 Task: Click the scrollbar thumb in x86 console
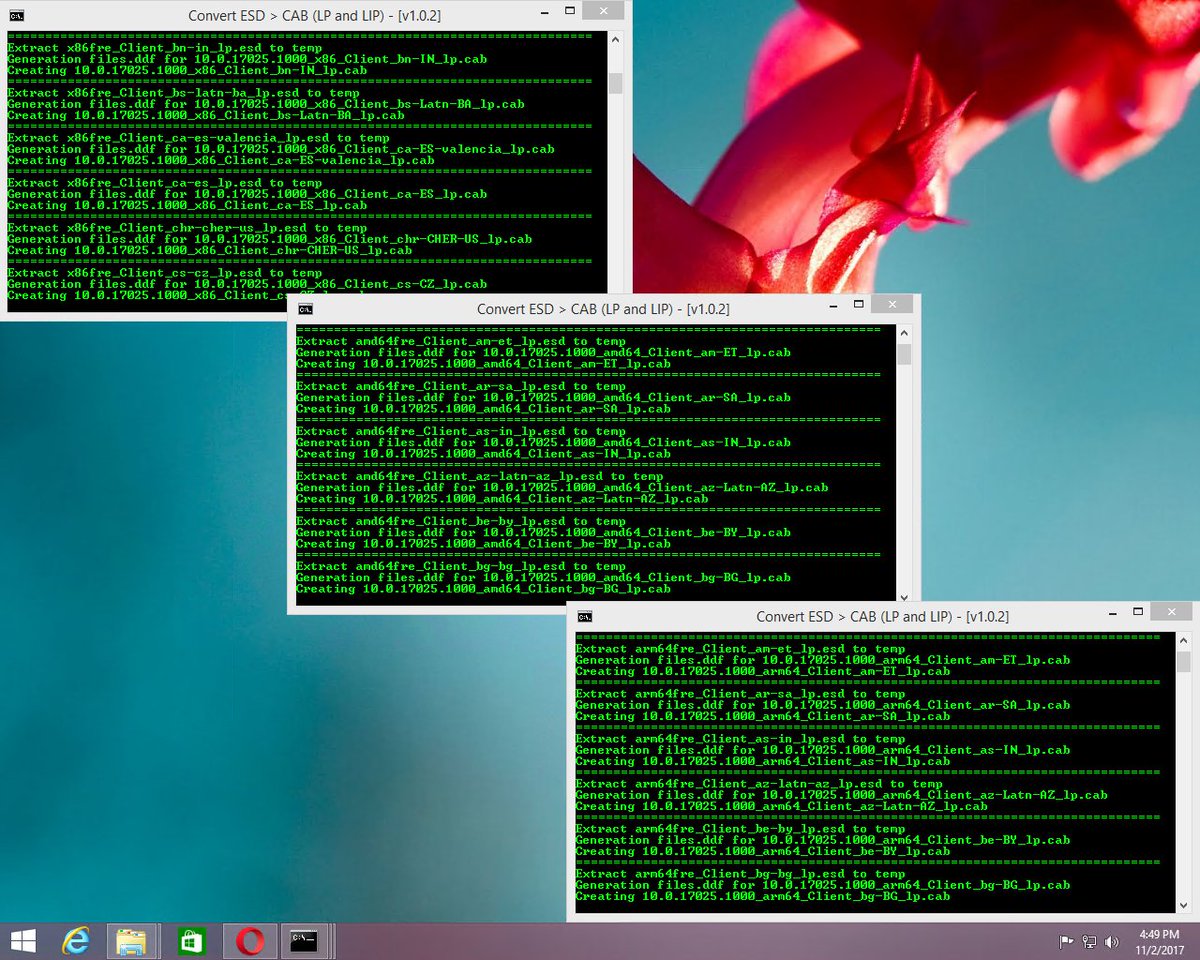(615, 83)
